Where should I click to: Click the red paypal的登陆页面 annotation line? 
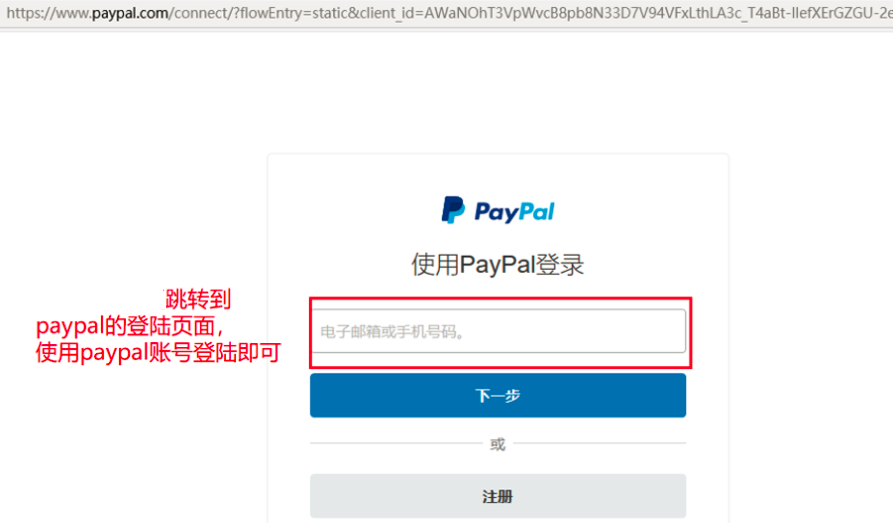(x=130, y=326)
